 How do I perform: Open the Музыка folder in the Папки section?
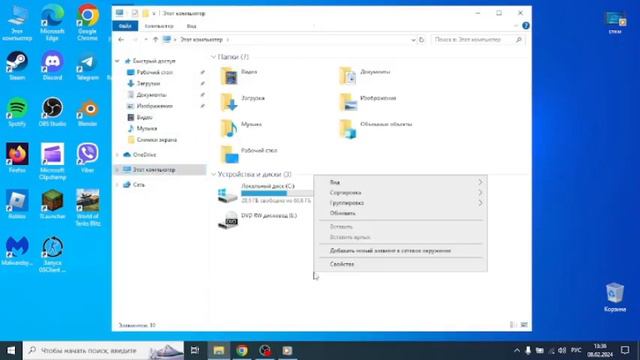pos(241,128)
